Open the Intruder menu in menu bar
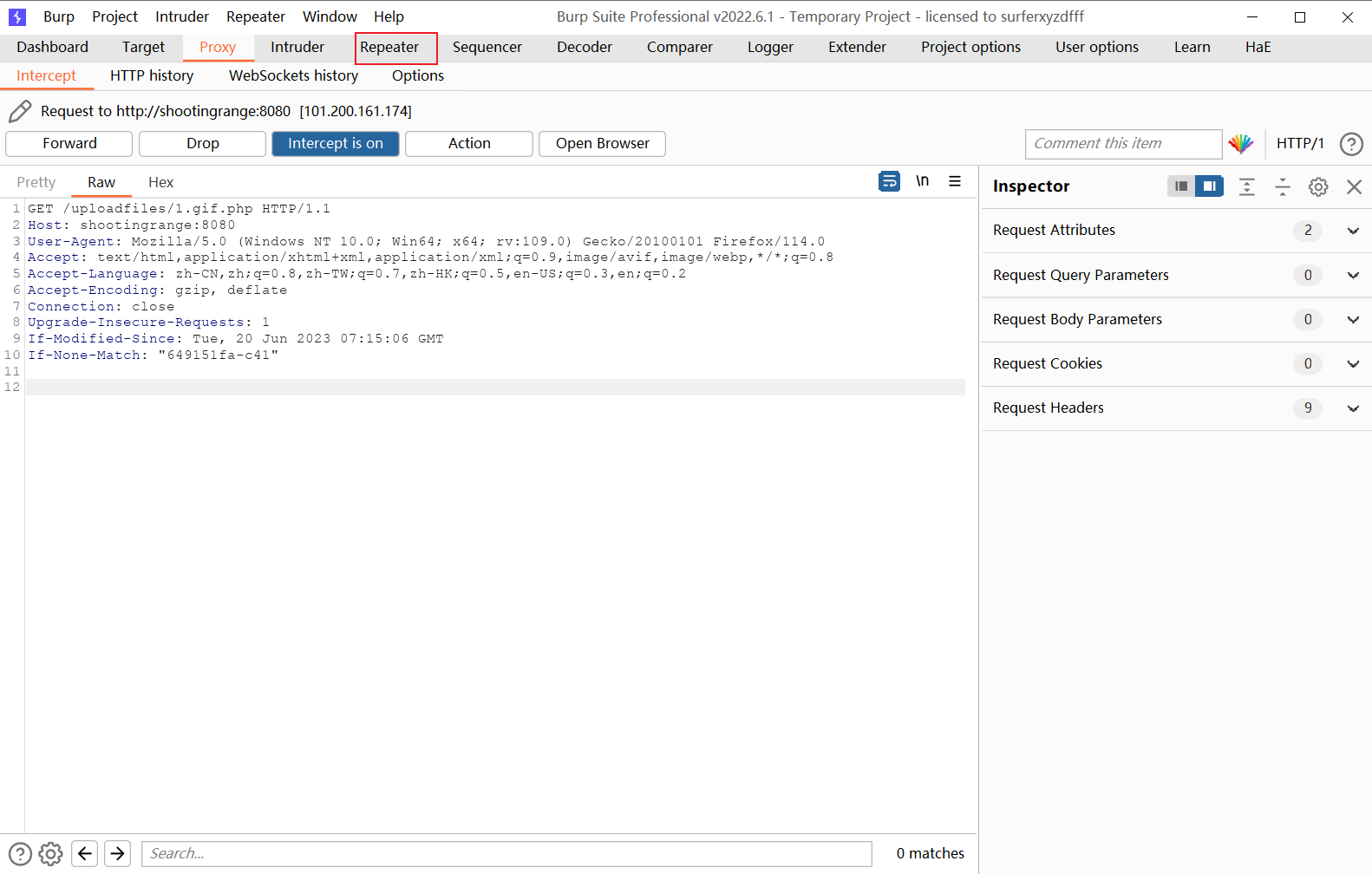 pyautogui.click(x=182, y=16)
